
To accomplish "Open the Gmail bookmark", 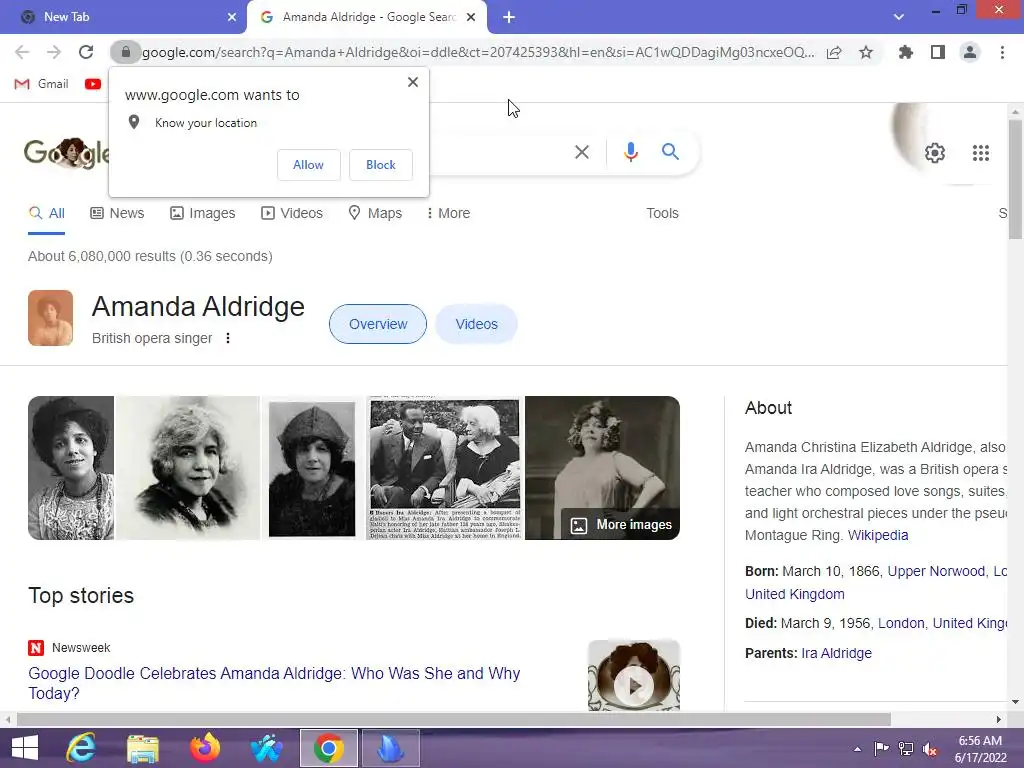I will tap(41, 84).
